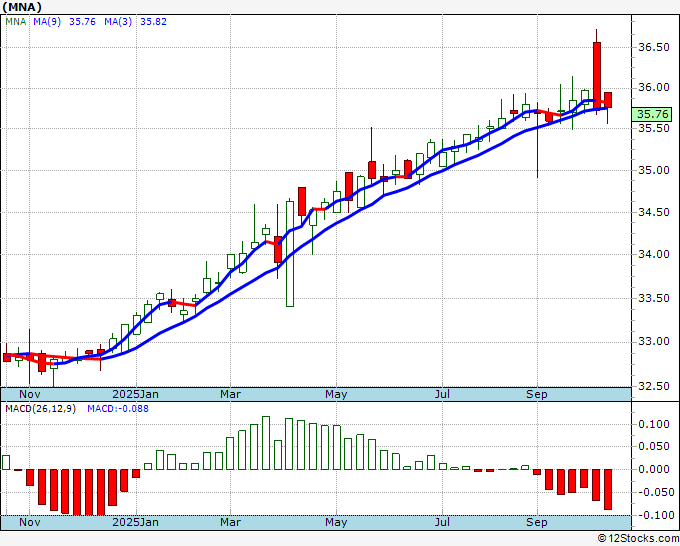
Task: Click the 34.50 price axis label
Action: point(654,213)
